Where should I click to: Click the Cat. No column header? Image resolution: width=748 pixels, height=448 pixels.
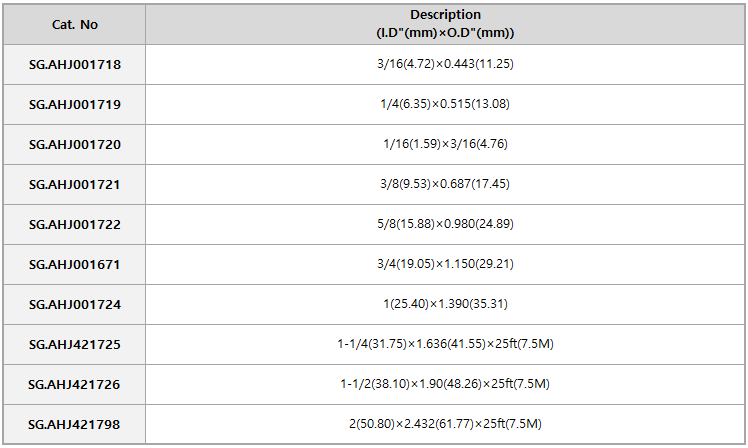[74, 24]
